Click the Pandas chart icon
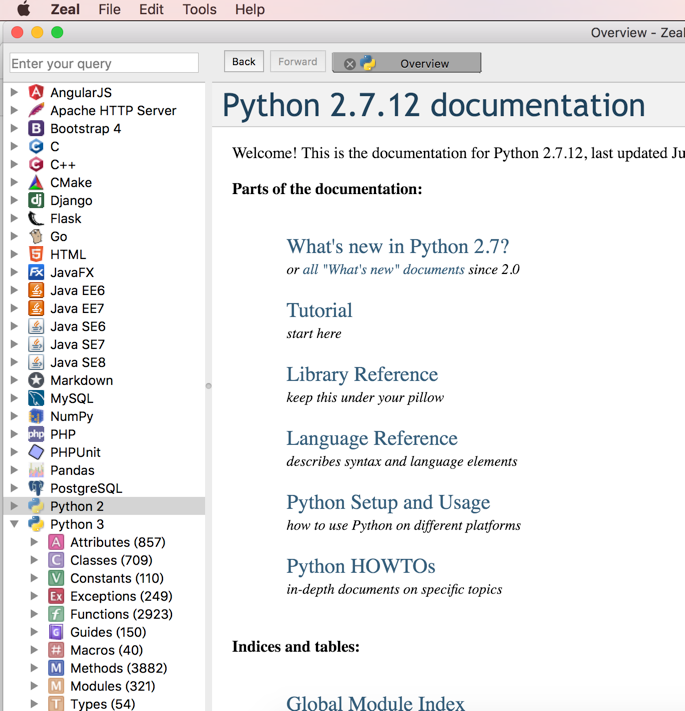Screen dimensions: 685x711 pyautogui.click(x=36, y=470)
